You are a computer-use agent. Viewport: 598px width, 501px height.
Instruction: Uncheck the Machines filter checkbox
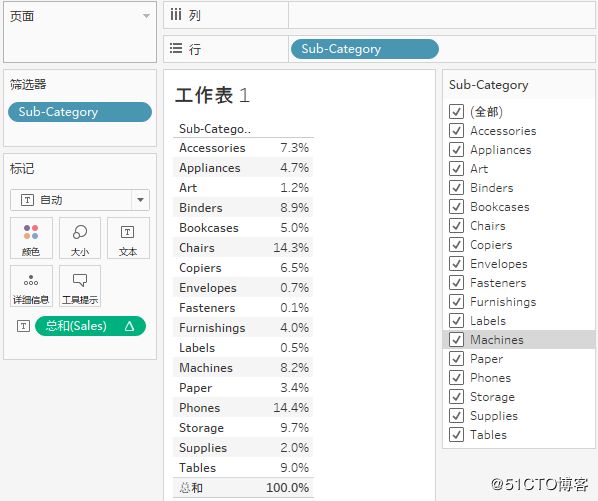pos(456,339)
